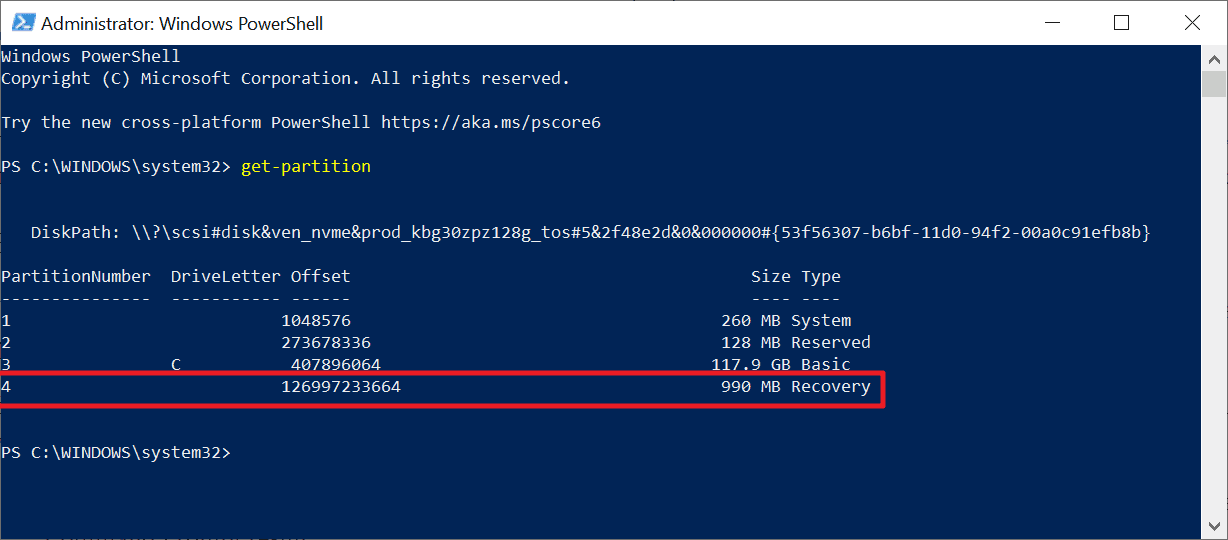Screen dimensions: 1228x540
Task: Close the Administrator PowerShell window
Action: click(1190, 22)
